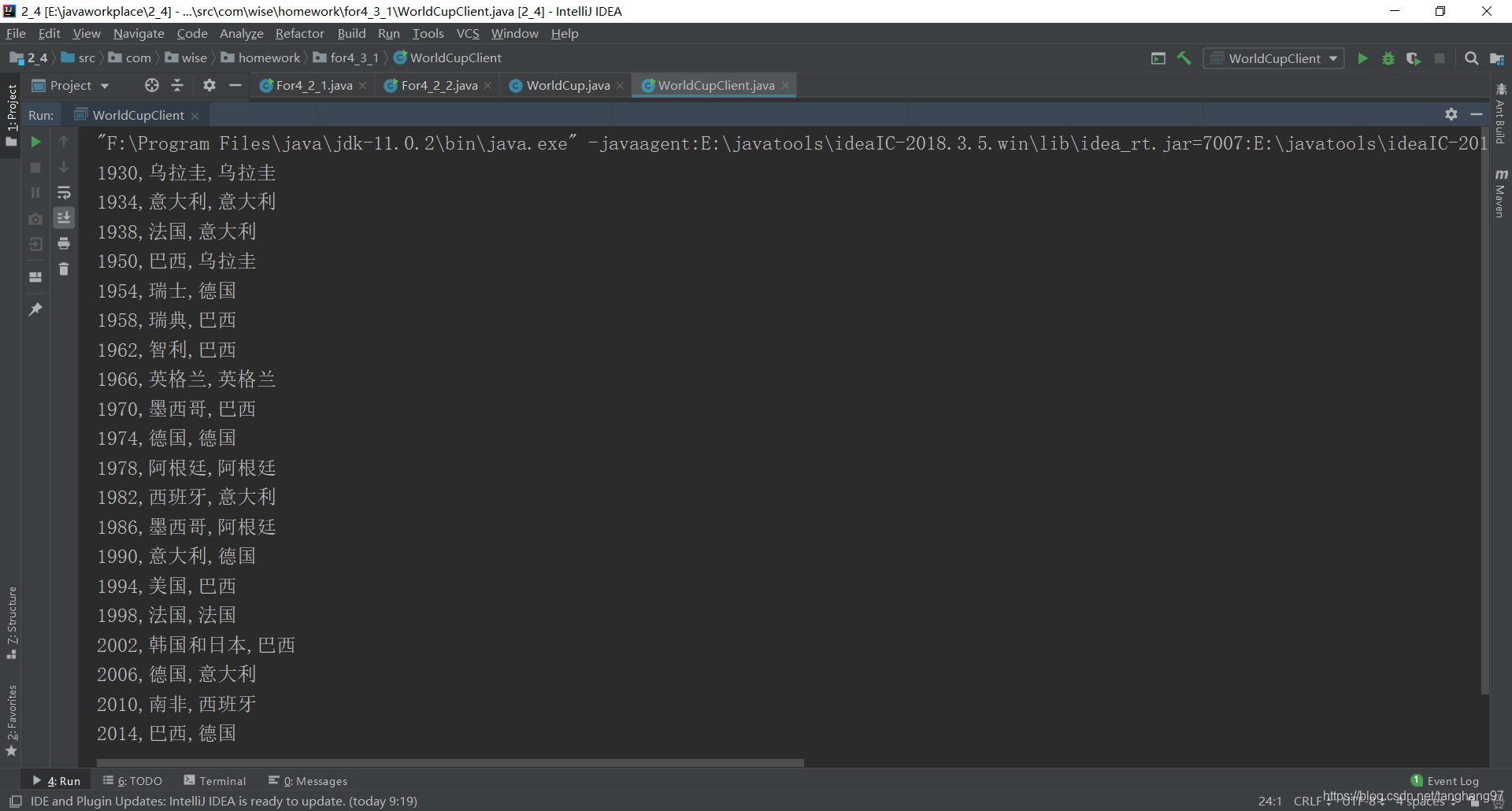The height and width of the screenshot is (811, 1512).
Task: Click the Dump threads camera icon
Action: [35, 219]
